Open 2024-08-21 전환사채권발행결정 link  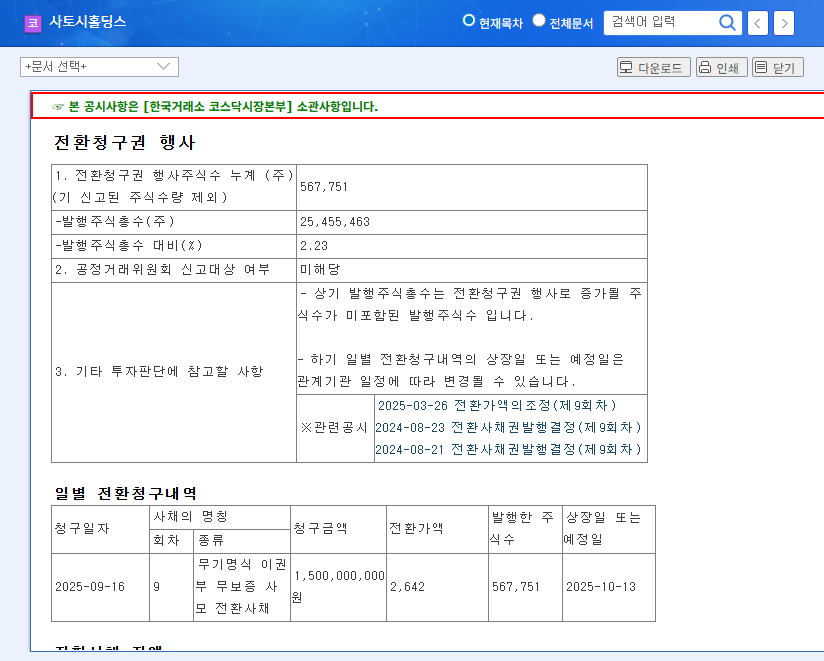pyautogui.click(x=508, y=450)
